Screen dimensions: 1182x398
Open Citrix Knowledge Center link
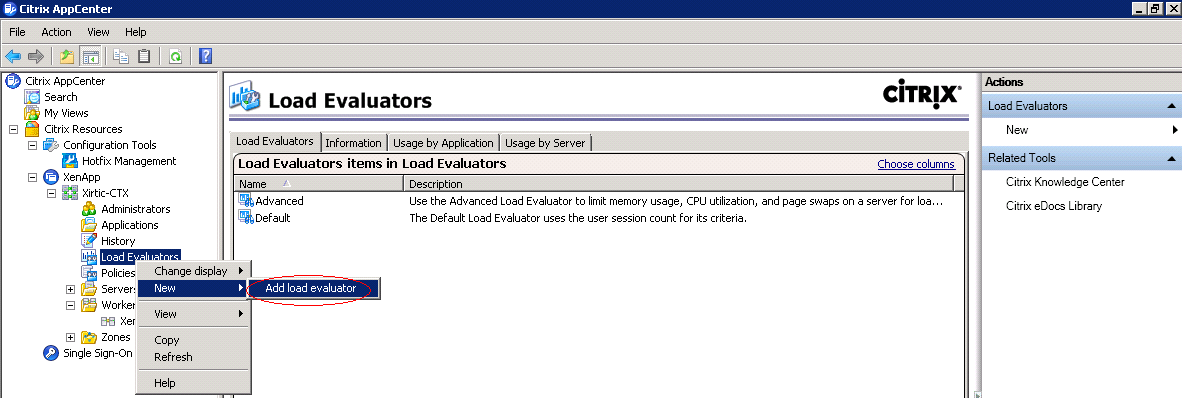[1065, 182]
